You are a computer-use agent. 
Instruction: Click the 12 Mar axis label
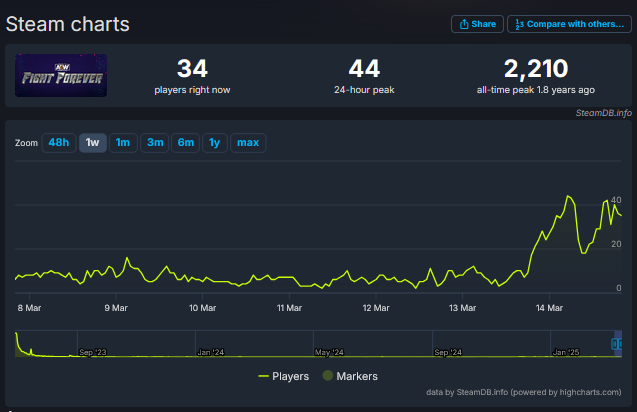(x=376, y=308)
